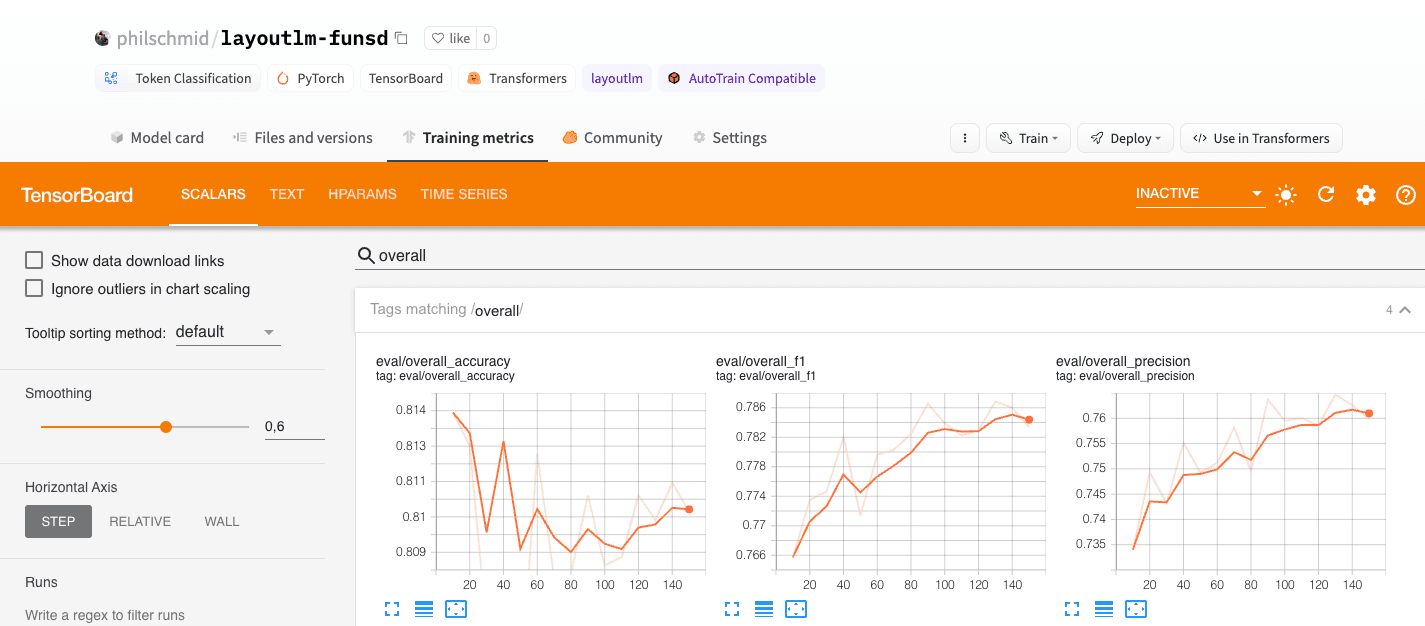Screen dimensions: 1425x626
Task: Select the Training metrics tab
Action: tap(468, 138)
